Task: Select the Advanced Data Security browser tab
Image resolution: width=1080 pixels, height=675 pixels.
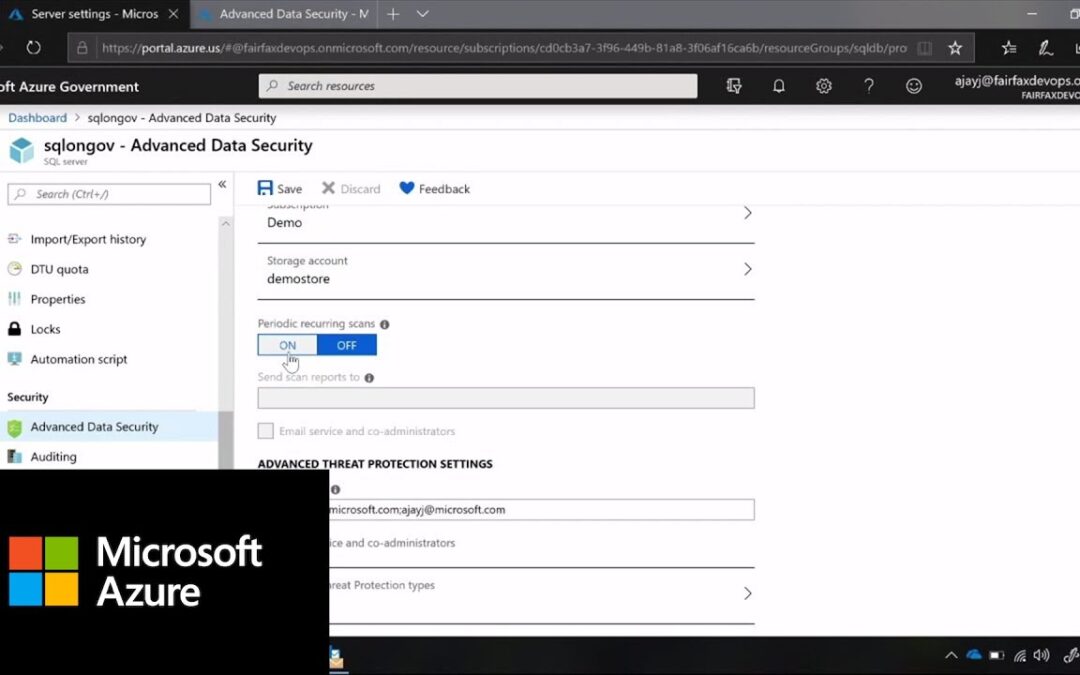Action: tap(283, 14)
